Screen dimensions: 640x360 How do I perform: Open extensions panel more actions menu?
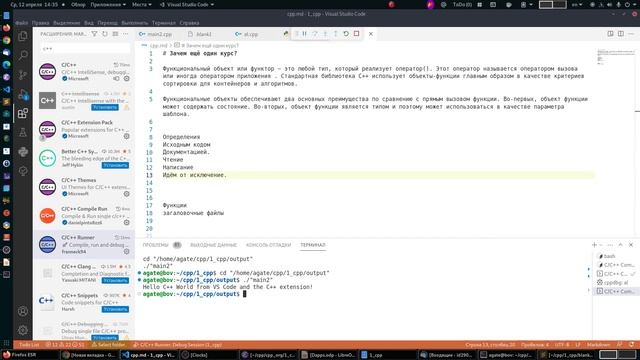click(x=126, y=34)
